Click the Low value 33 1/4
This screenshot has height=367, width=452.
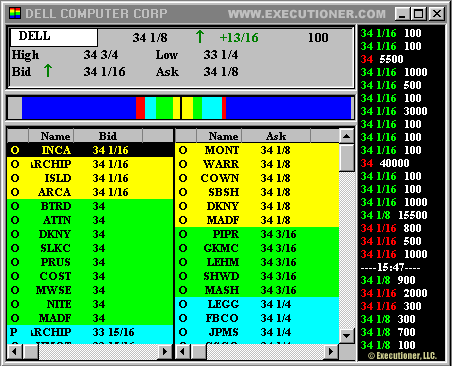(x=221, y=55)
